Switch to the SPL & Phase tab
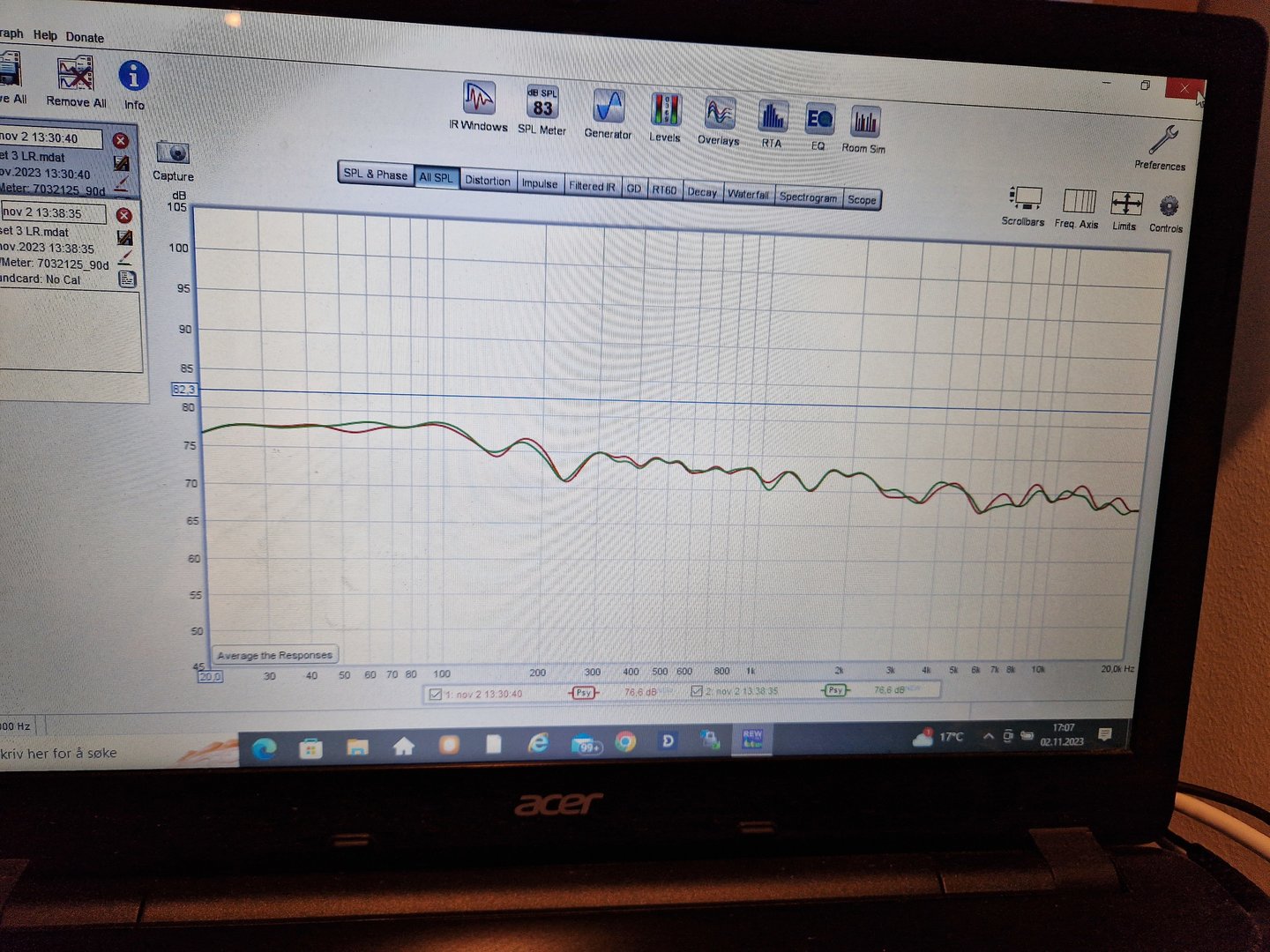 pos(376,174)
